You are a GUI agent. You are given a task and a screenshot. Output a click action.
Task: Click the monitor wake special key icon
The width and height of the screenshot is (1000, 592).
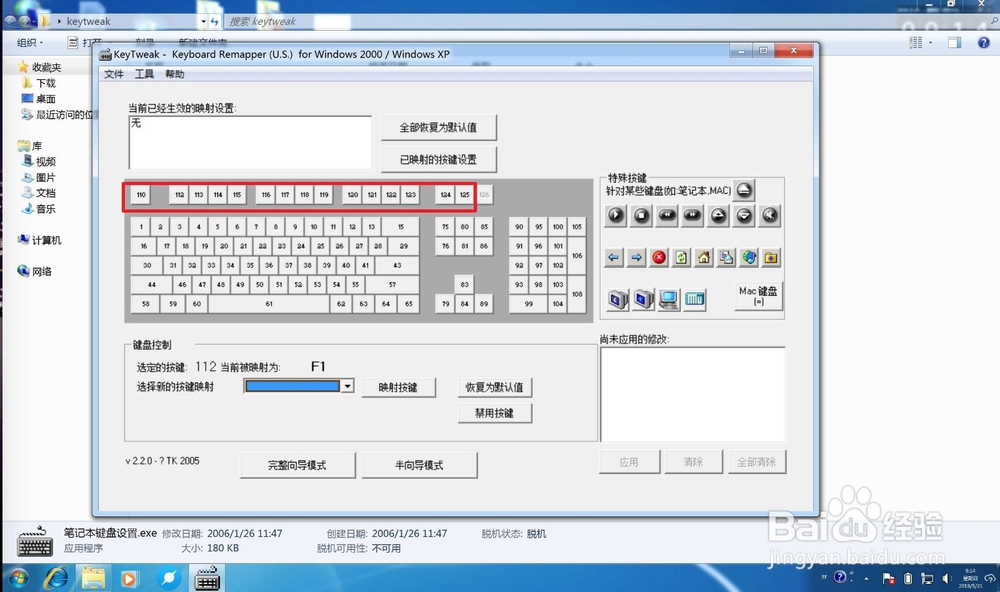click(643, 299)
